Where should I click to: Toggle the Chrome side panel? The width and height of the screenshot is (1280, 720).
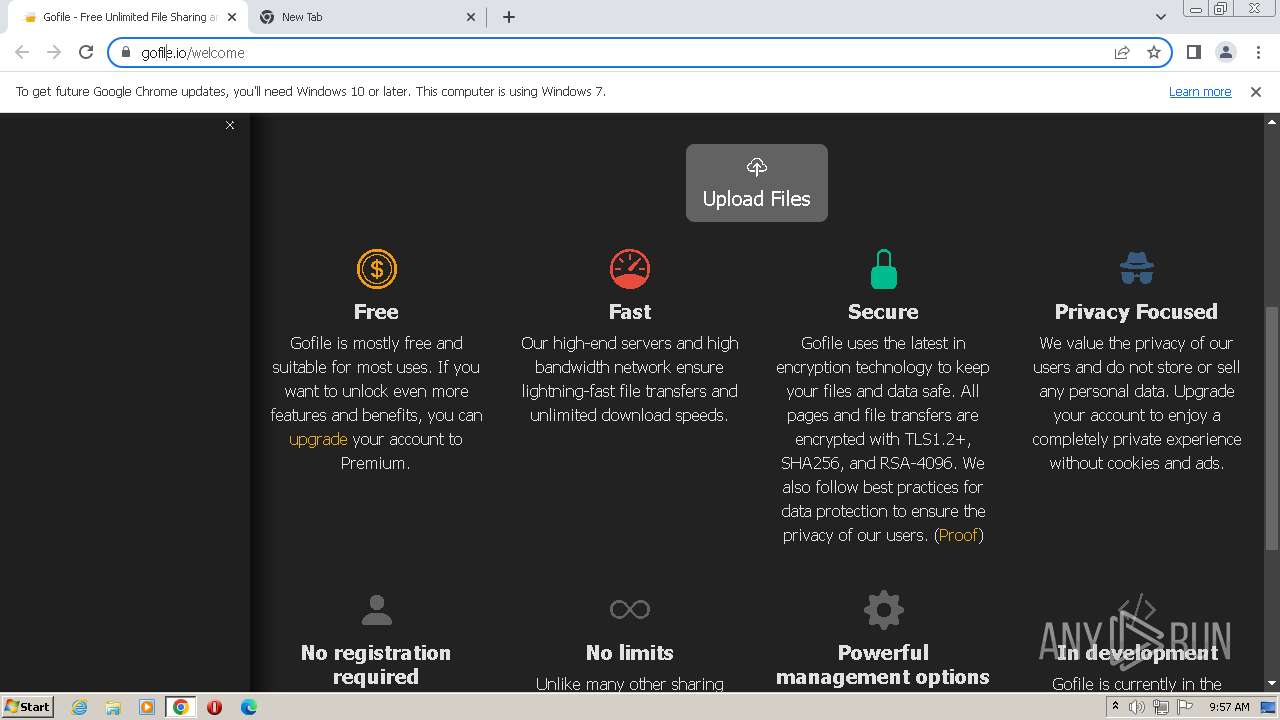click(1193, 52)
